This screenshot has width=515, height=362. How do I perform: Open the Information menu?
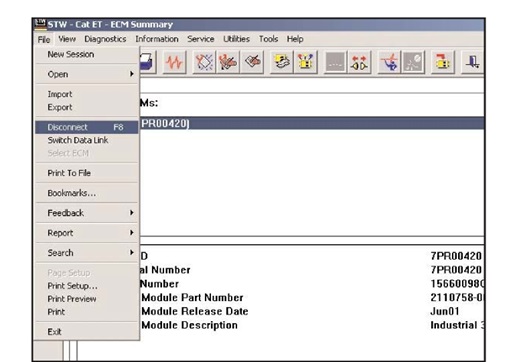157,39
